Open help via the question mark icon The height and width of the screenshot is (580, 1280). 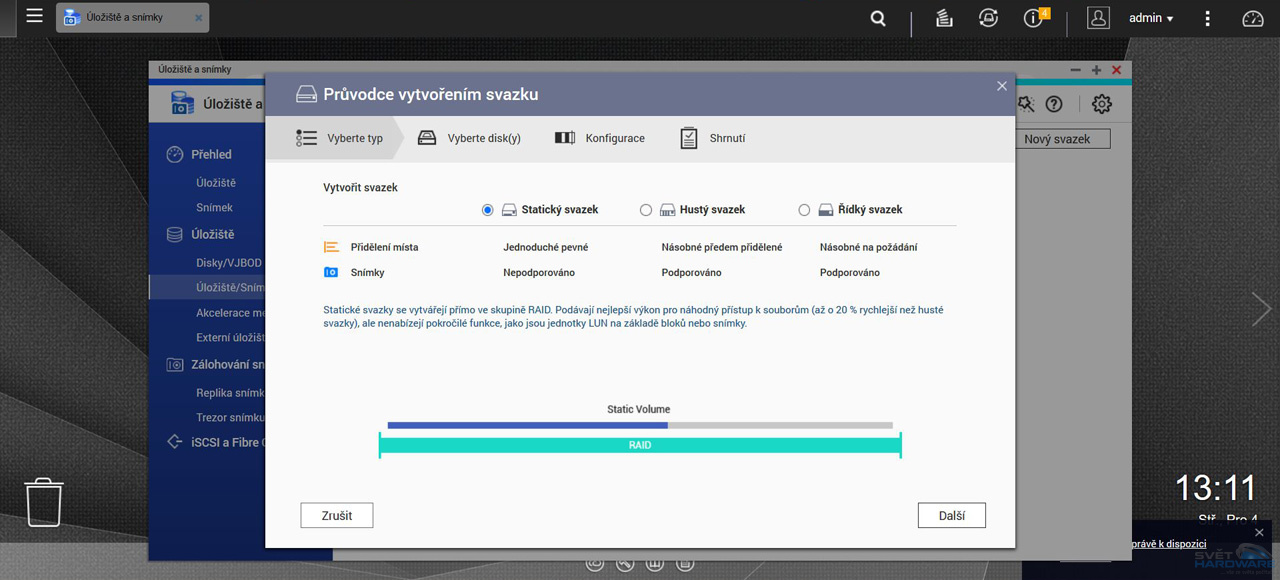point(1053,103)
